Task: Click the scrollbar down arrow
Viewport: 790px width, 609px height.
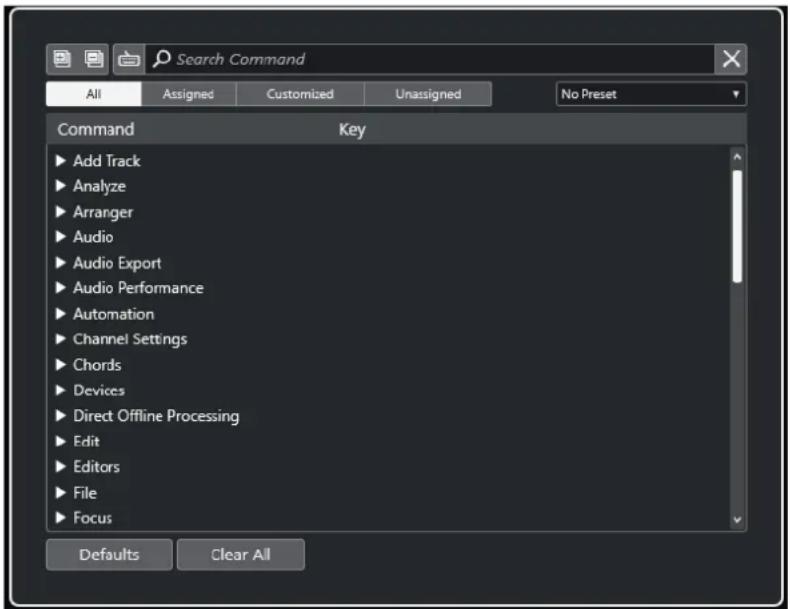Action: click(x=737, y=519)
